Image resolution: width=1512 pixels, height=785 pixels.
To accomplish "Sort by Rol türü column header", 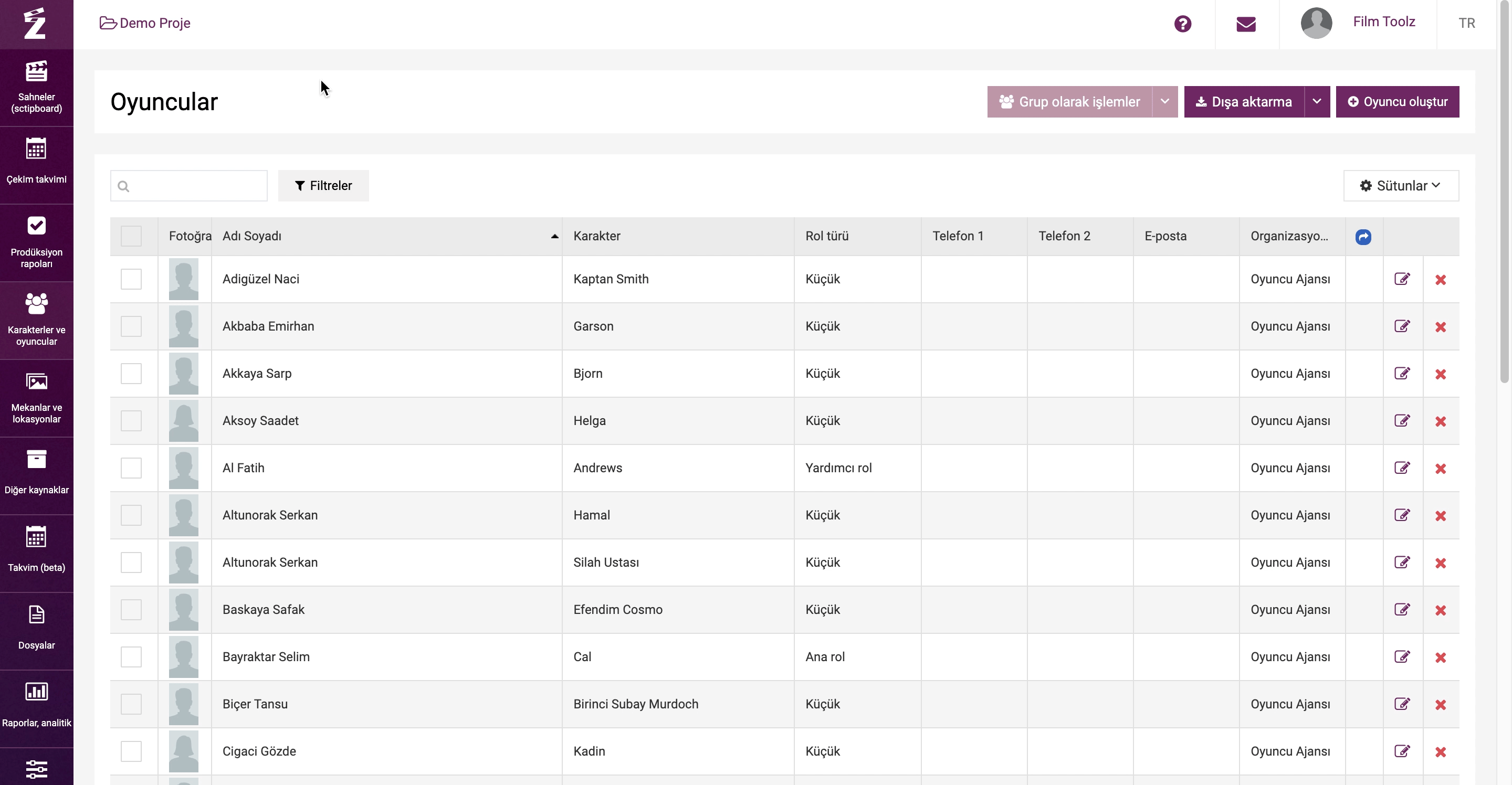I will coord(857,236).
